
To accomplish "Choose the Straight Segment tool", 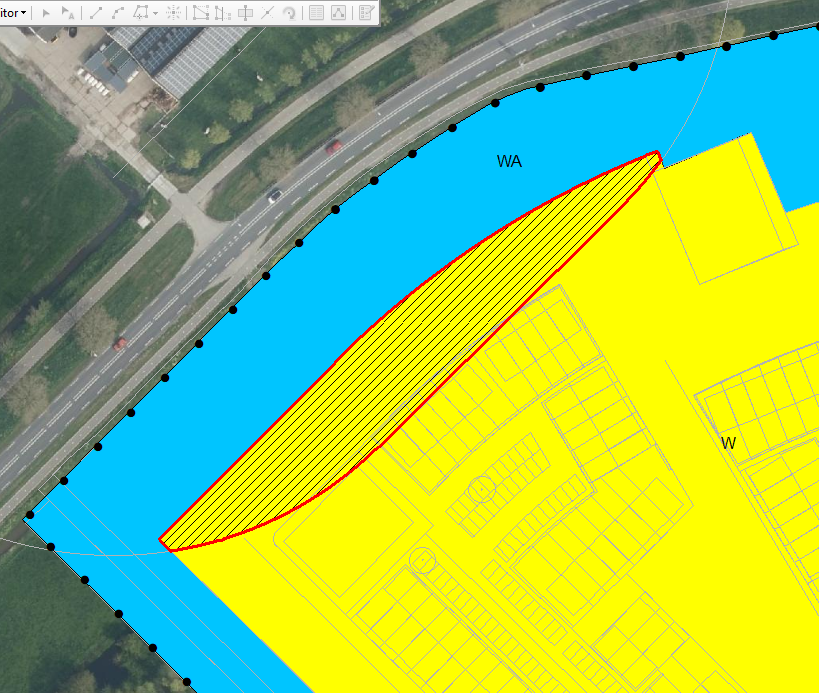I will click(96, 13).
